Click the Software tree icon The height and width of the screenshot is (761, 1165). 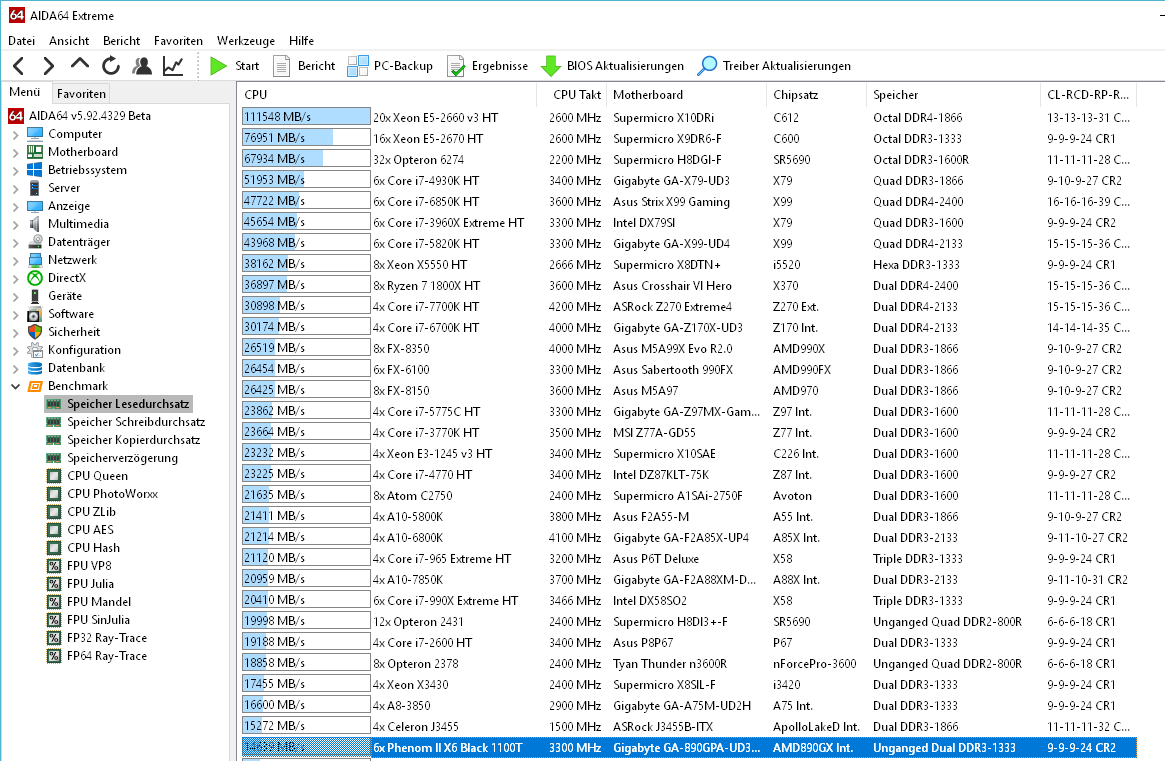point(35,314)
